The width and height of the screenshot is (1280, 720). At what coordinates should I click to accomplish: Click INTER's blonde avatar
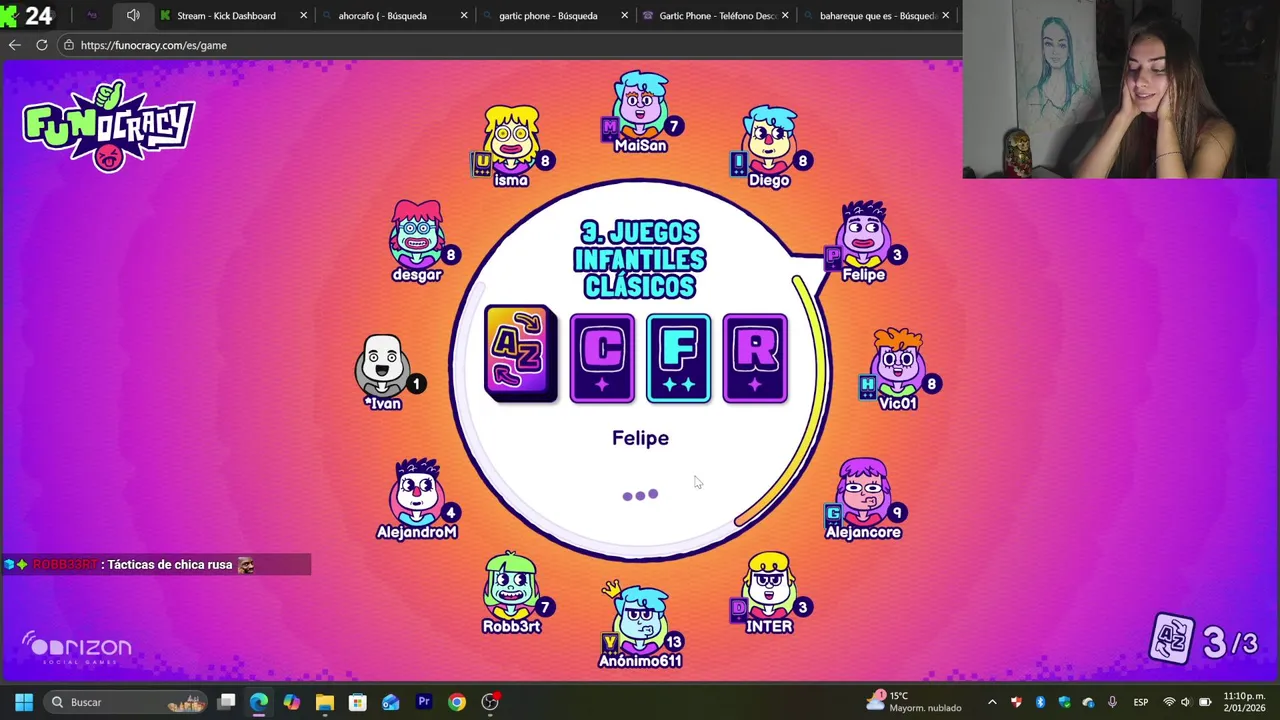click(769, 585)
